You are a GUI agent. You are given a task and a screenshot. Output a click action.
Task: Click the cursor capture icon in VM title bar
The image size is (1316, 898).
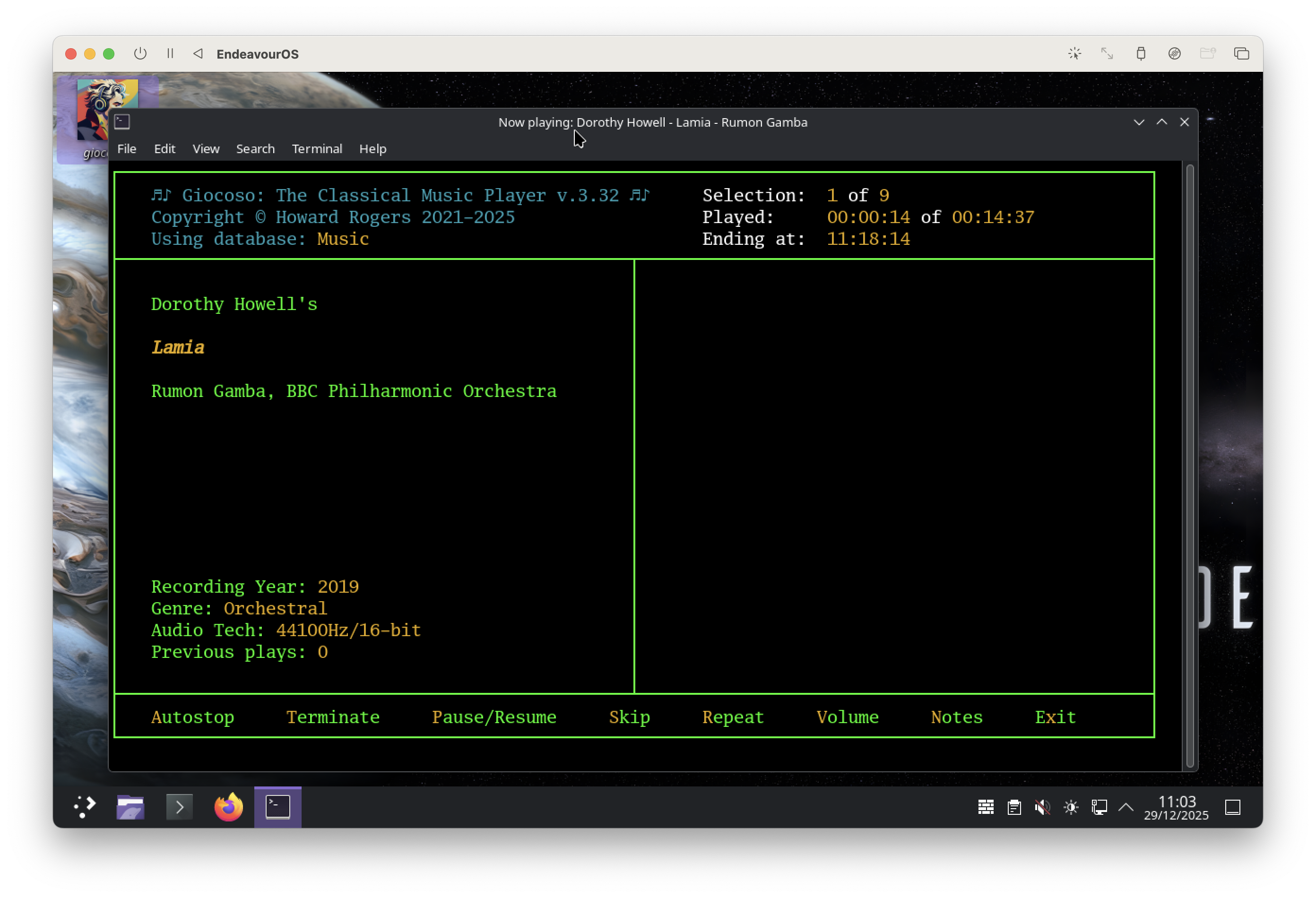pyautogui.click(x=1075, y=54)
